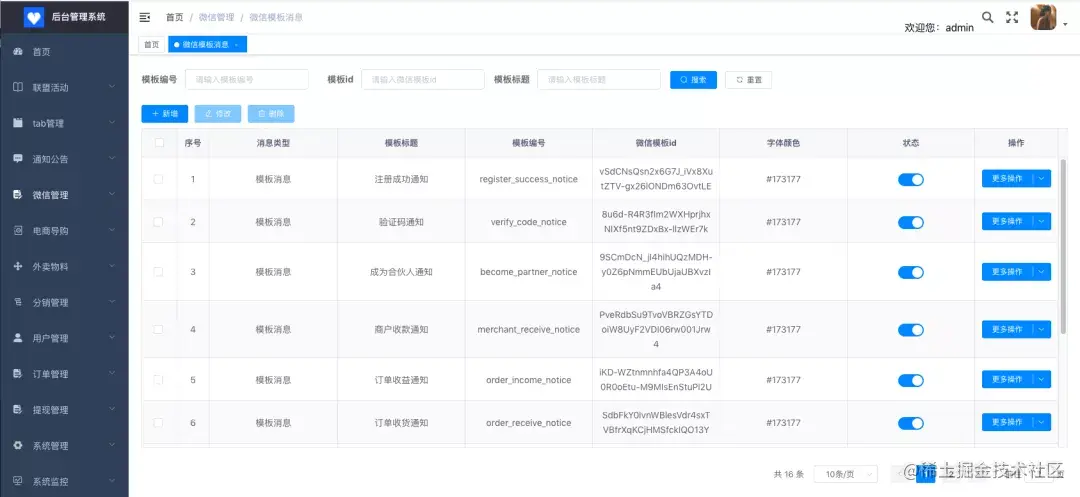Expand the tab管理 menu chevron
The height and width of the screenshot is (497, 1080).
click(112, 123)
